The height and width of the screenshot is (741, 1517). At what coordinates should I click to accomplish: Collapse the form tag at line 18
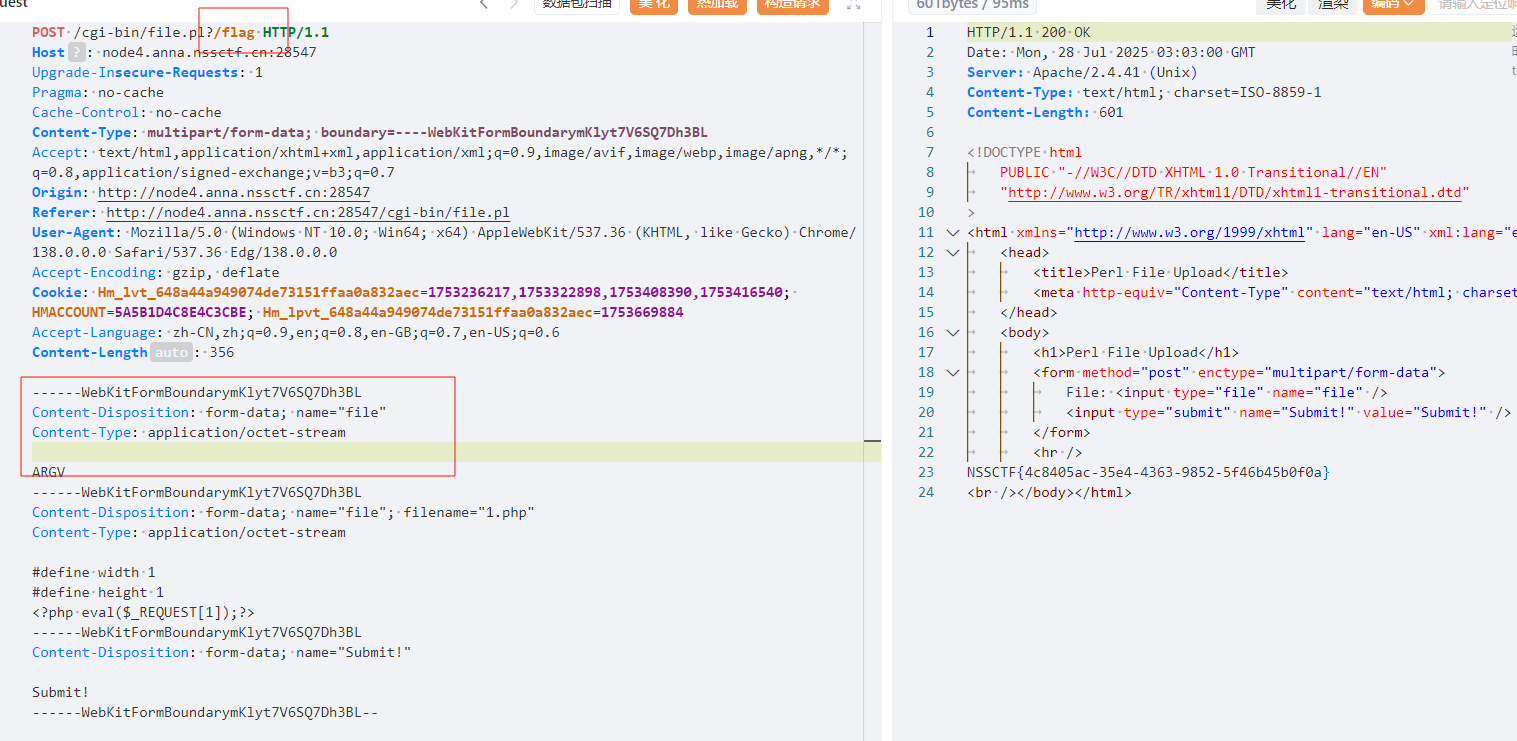click(953, 372)
